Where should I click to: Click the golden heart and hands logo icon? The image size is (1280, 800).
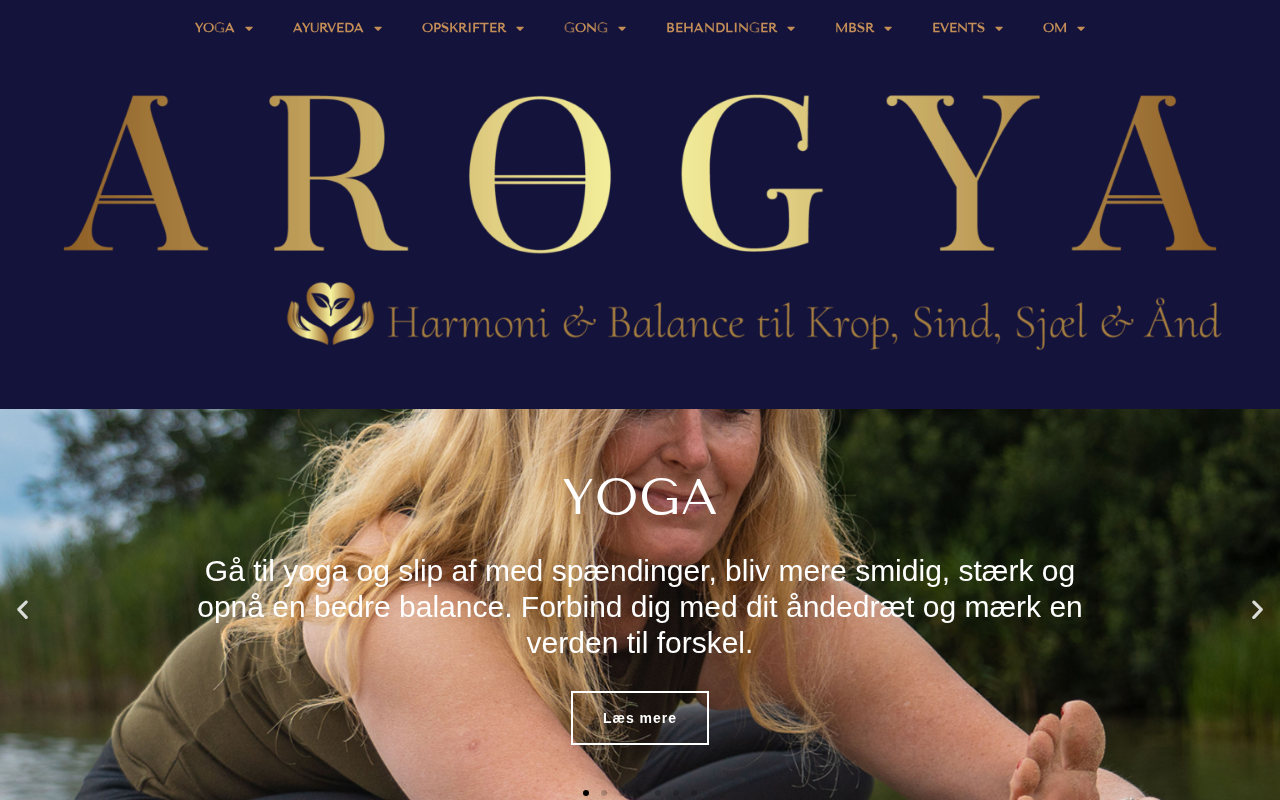coord(331,314)
